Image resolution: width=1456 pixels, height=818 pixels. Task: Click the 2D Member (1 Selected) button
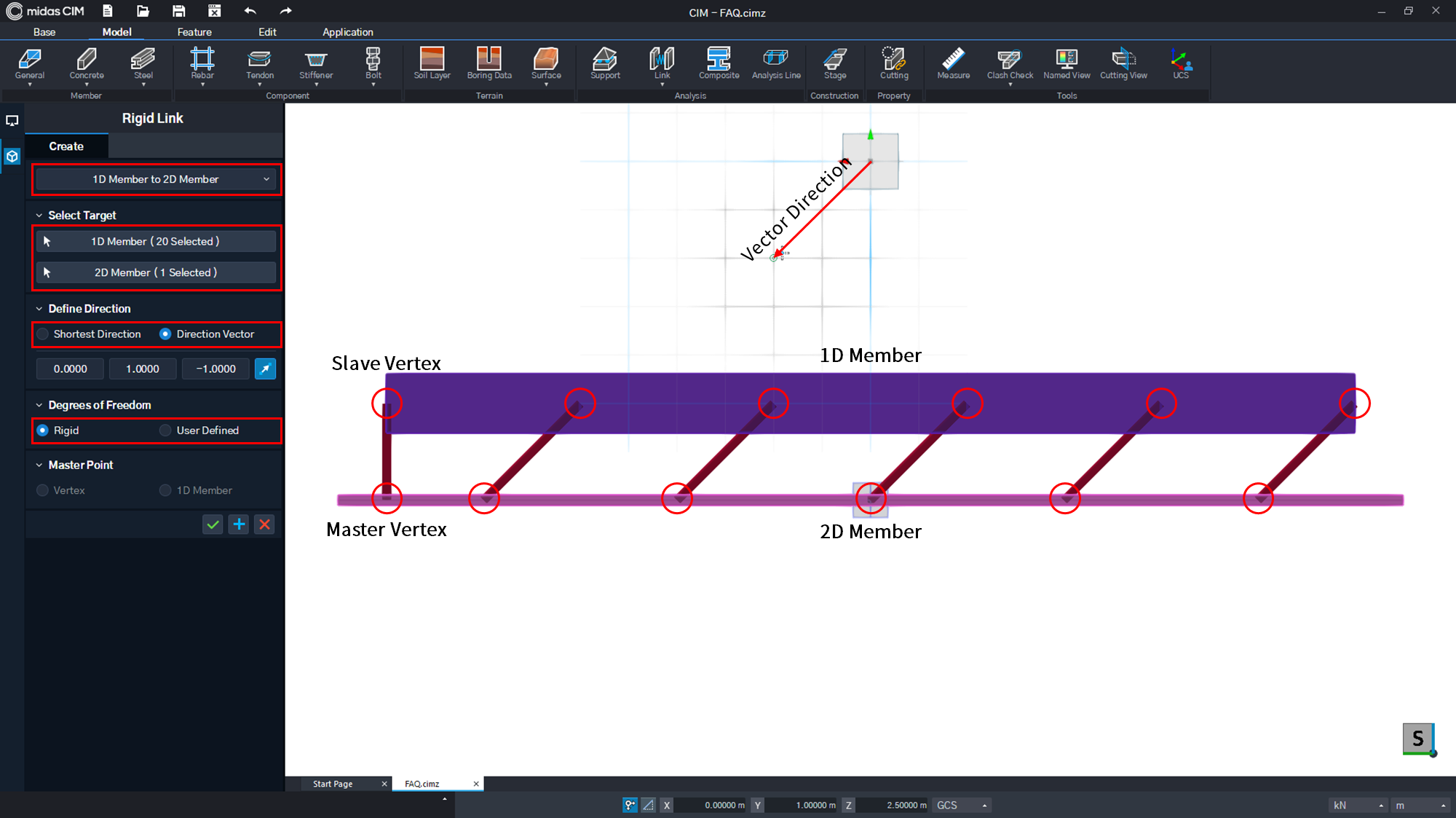[156, 272]
